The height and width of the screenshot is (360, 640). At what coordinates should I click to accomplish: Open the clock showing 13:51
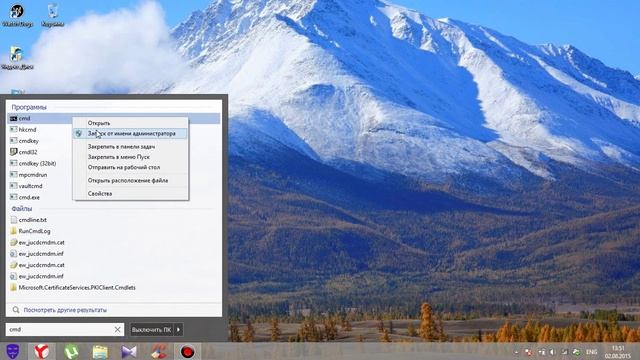coord(618,352)
